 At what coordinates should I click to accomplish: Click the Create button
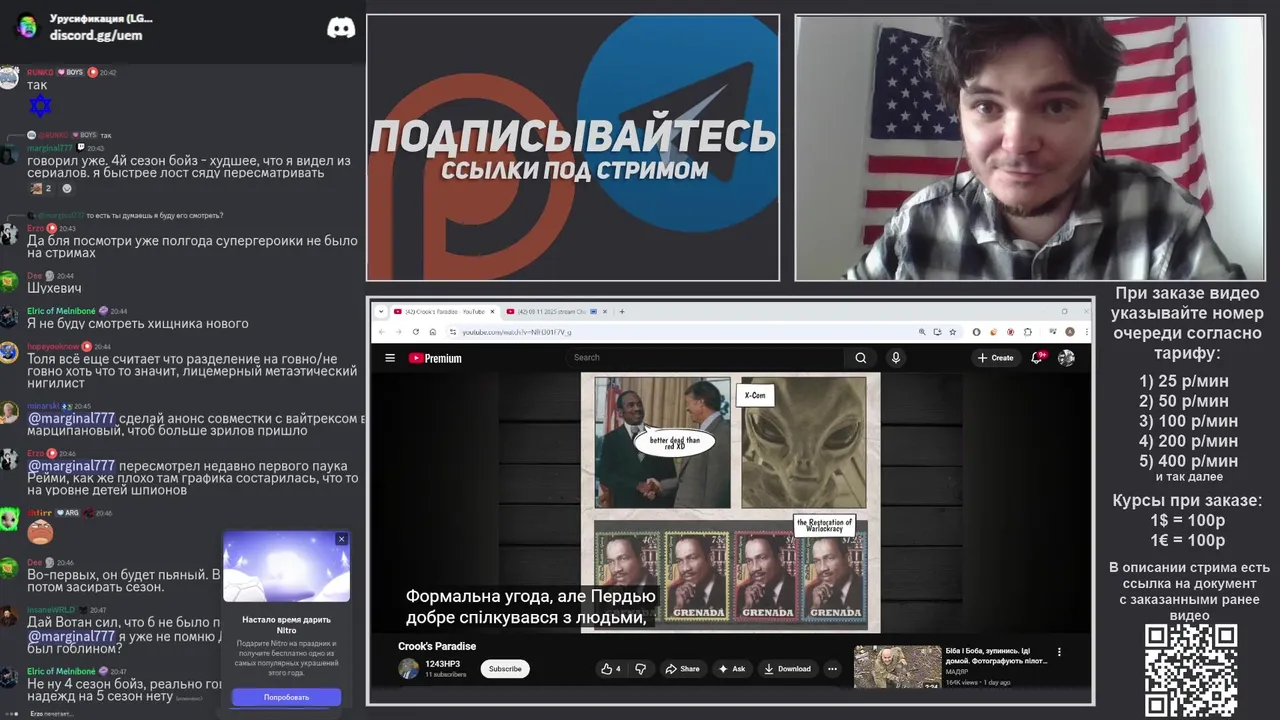[x=996, y=358]
